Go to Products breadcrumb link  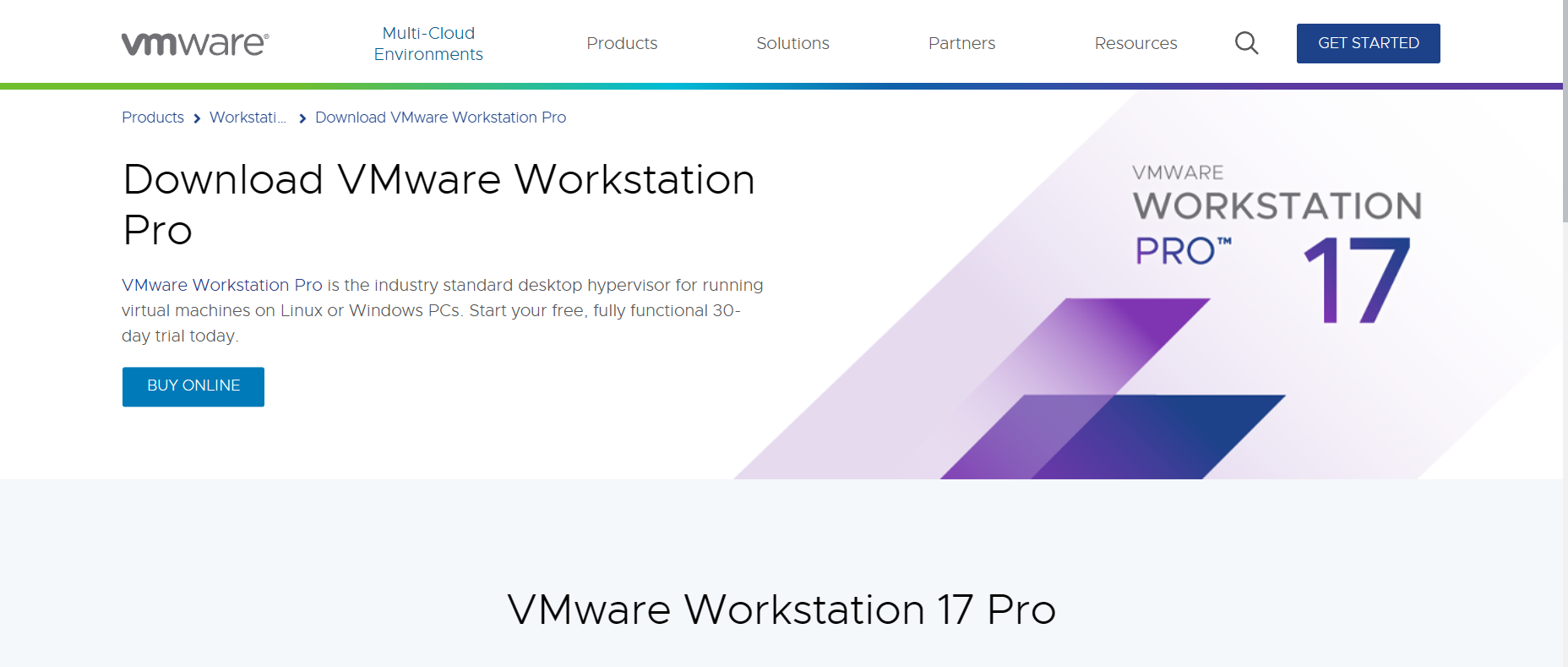[x=153, y=118]
